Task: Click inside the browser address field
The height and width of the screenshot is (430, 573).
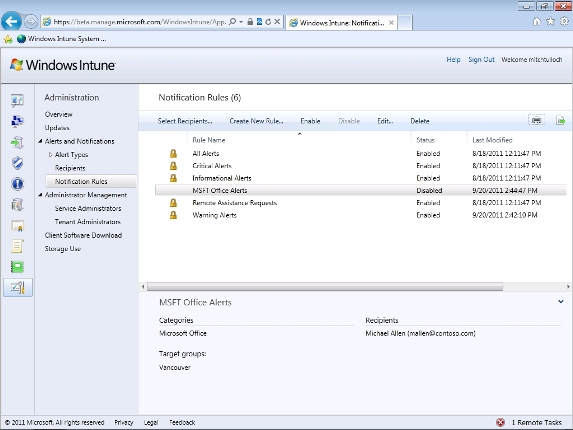Action: pos(140,22)
